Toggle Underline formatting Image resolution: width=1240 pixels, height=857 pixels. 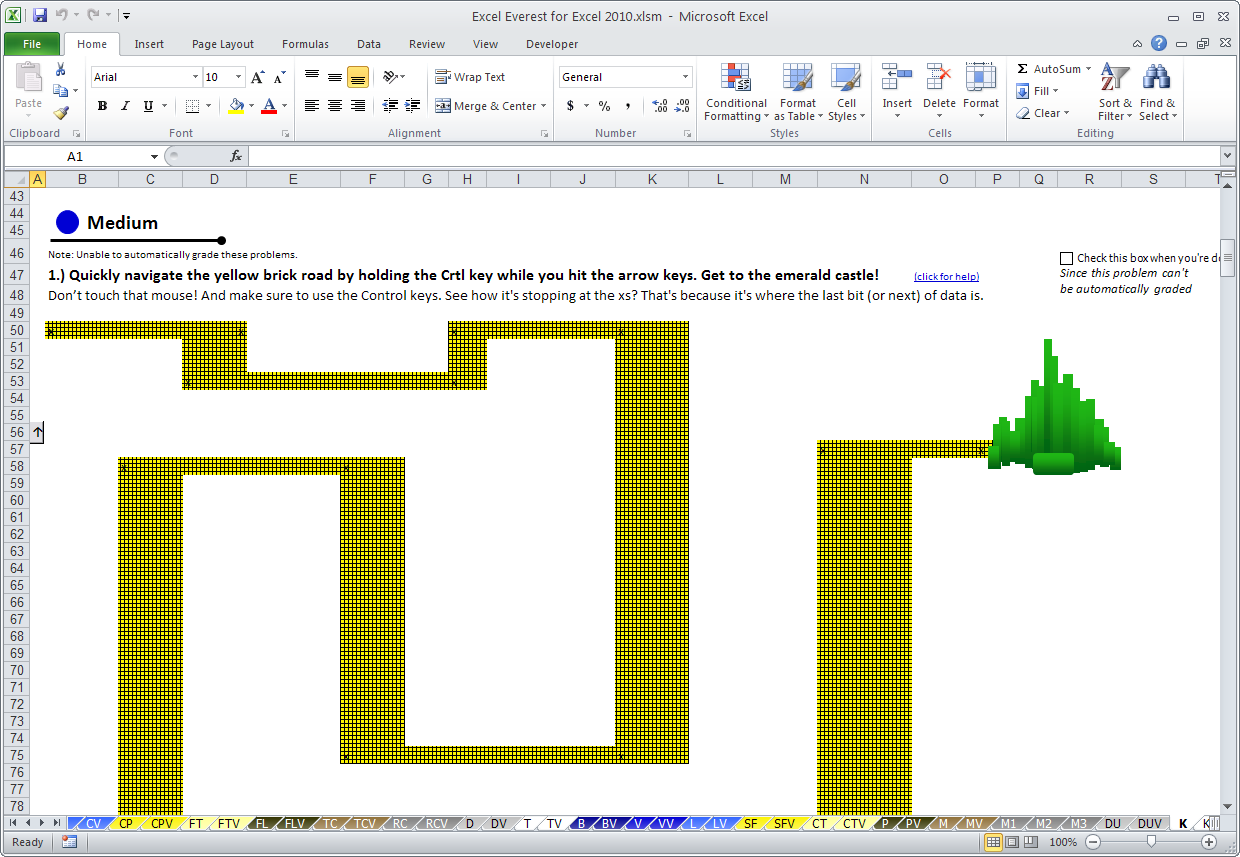148,106
